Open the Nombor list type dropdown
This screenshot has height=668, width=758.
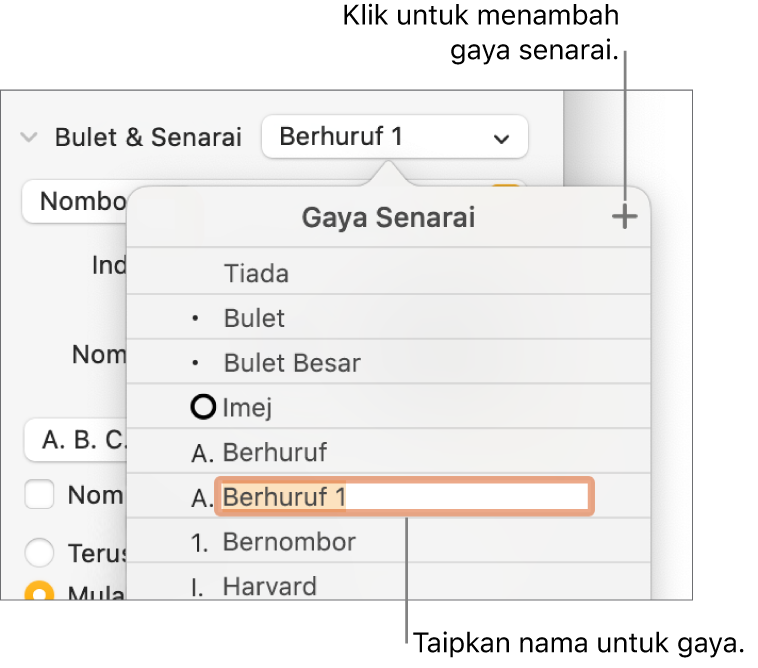75,201
